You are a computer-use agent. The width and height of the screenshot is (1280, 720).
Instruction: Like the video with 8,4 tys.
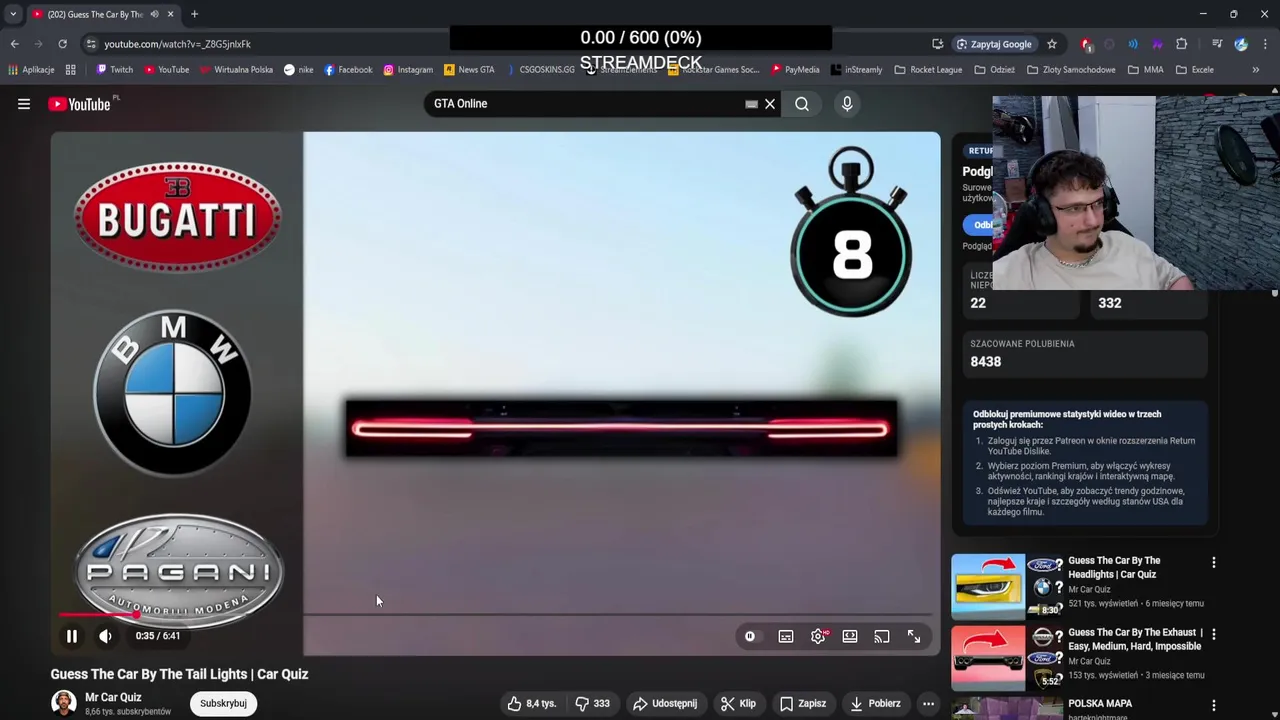[531, 703]
